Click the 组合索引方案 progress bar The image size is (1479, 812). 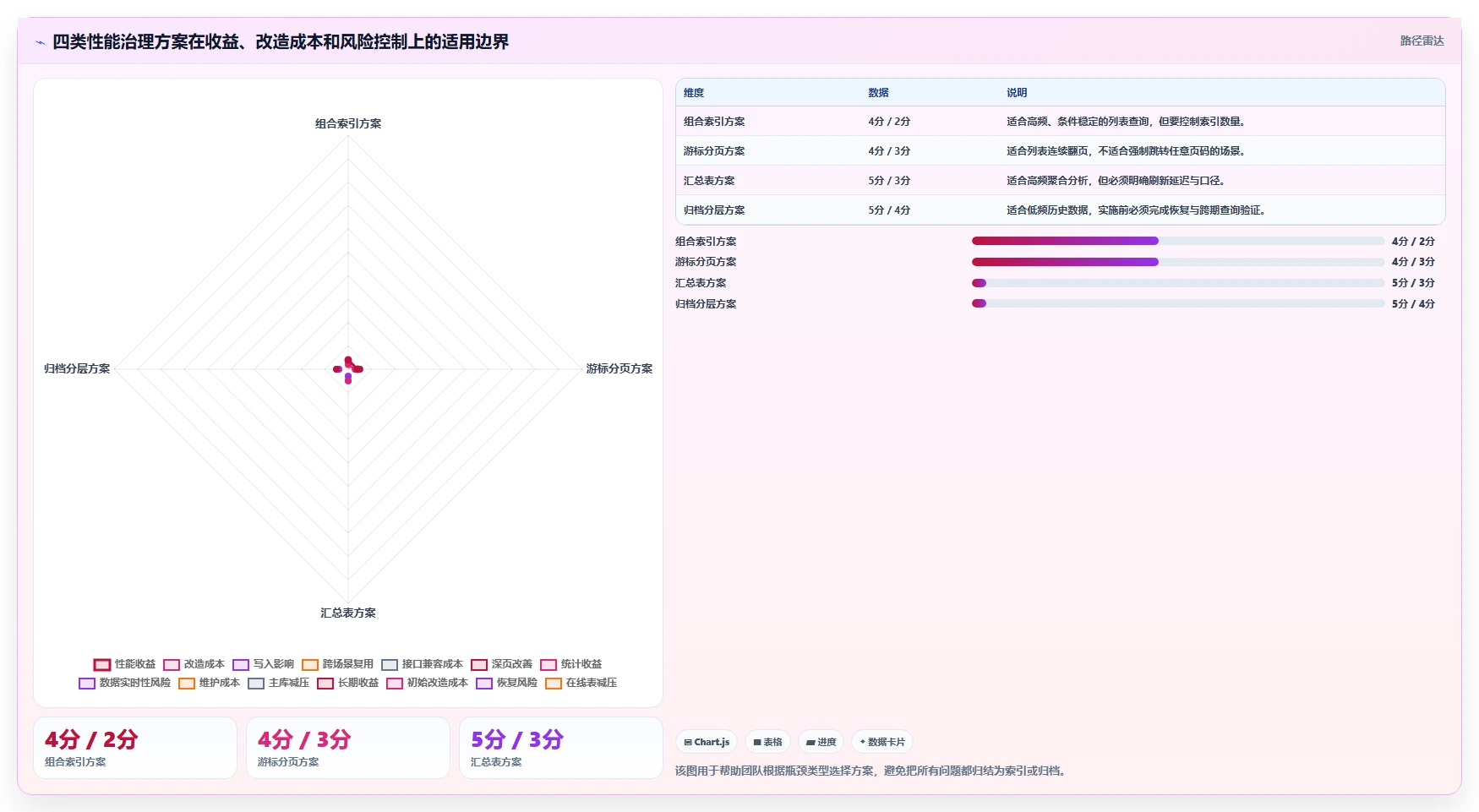pyautogui.click(x=1178, y=241)
